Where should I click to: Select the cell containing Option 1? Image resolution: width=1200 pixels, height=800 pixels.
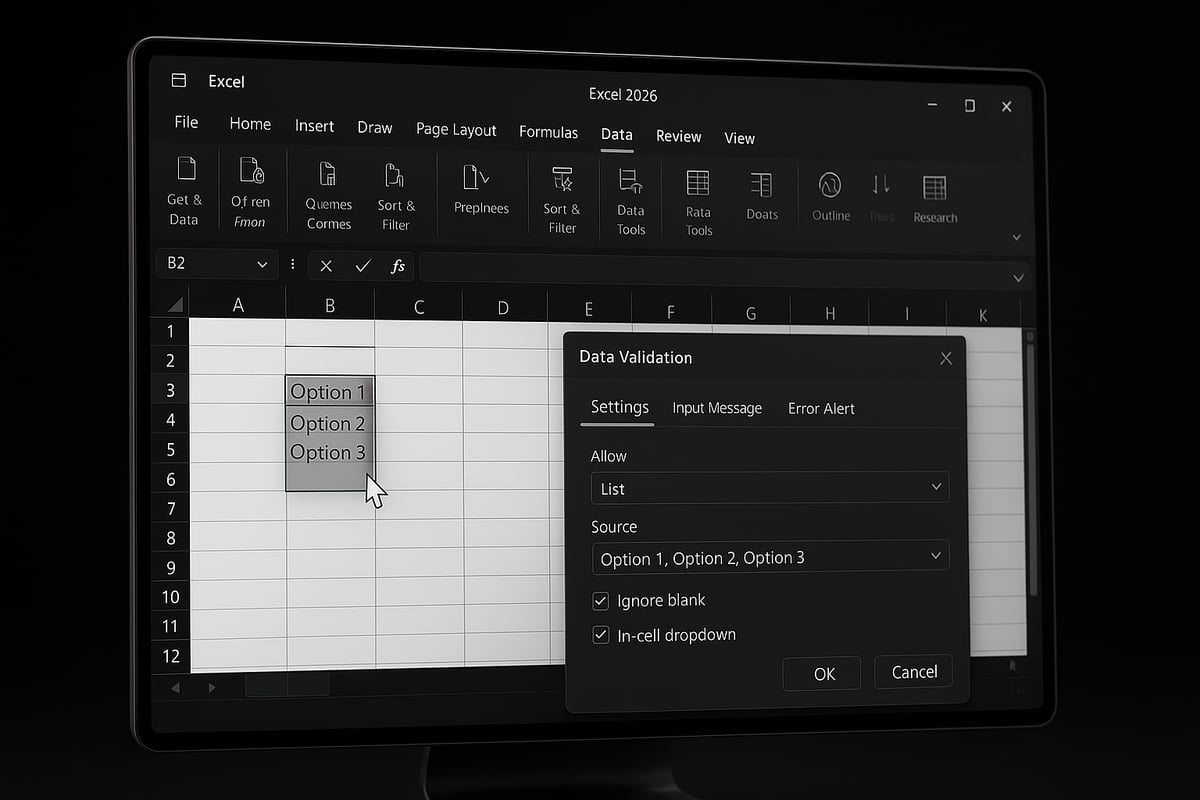pos(329,391)
